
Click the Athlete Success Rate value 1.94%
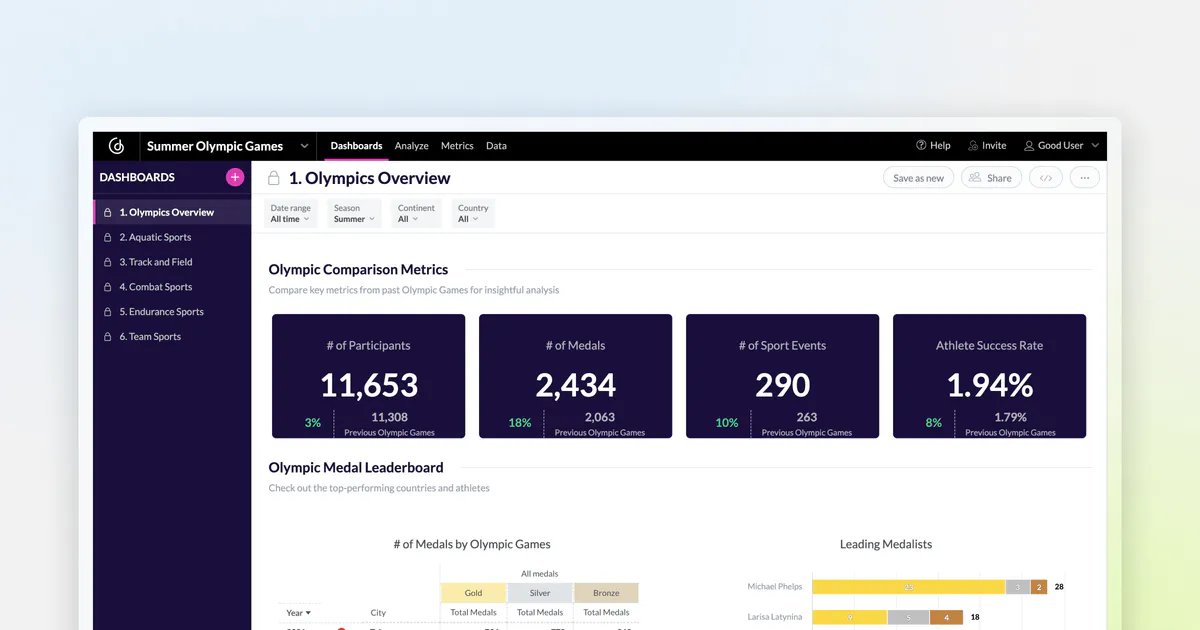pos(989,385)
